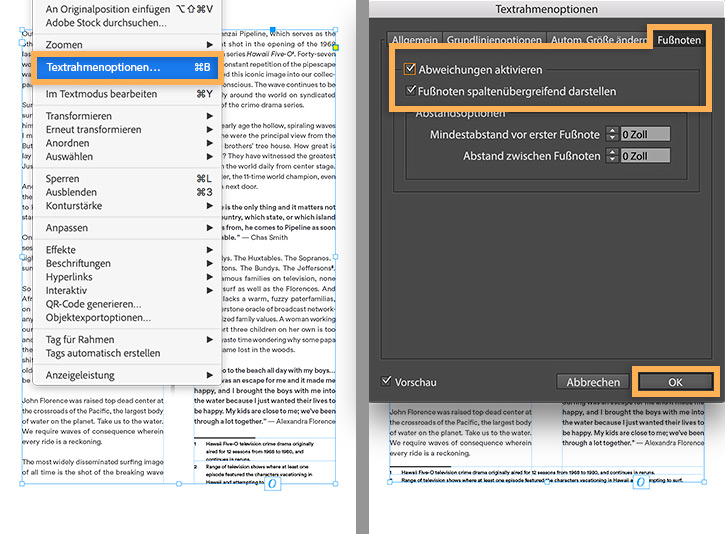Image resolution: width=725 pixels, height=534 pixels.
Task: Open the Zoomen submenu
Action: tap(128, 45)
